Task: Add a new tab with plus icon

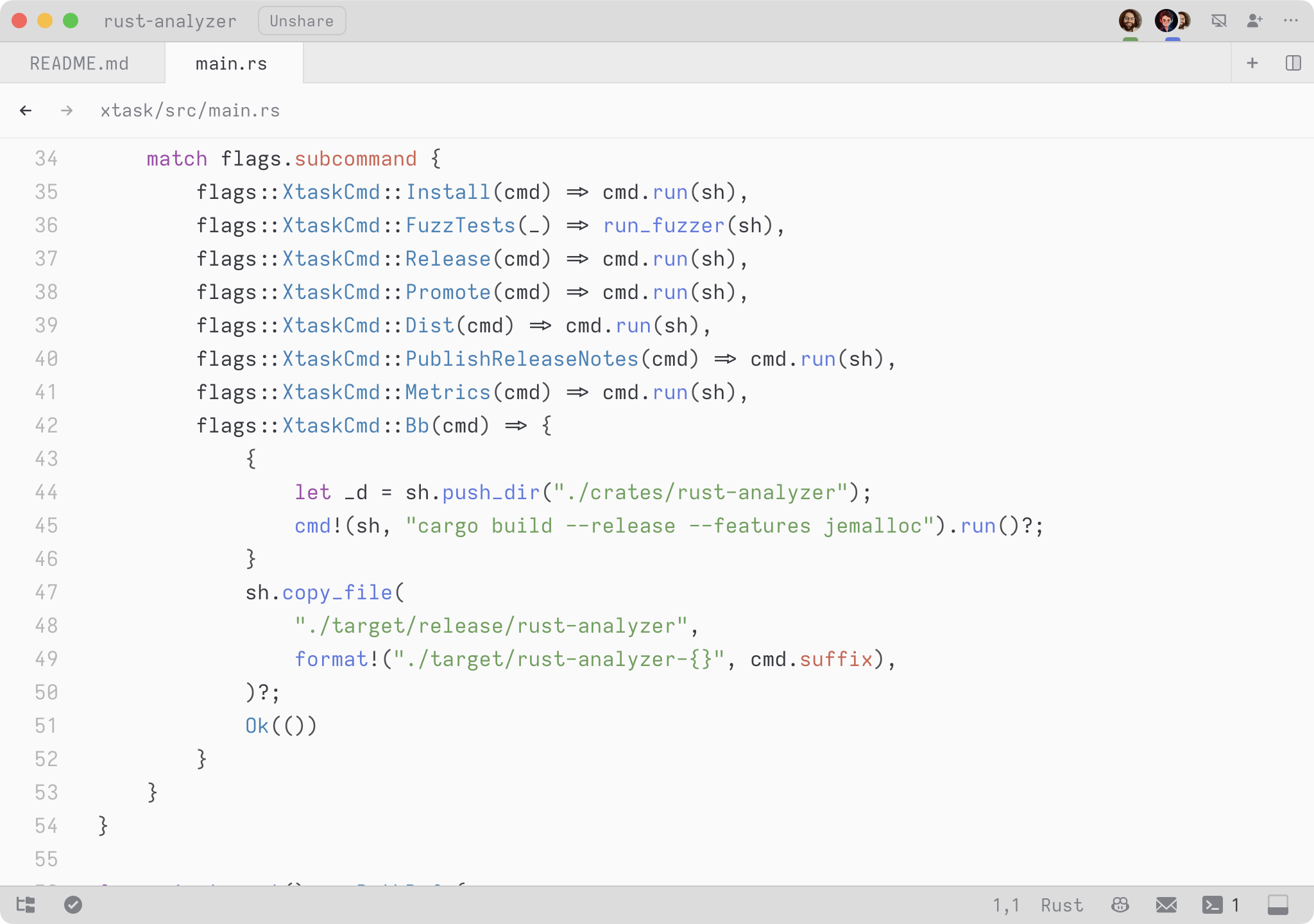Action: pos(1252,63)
